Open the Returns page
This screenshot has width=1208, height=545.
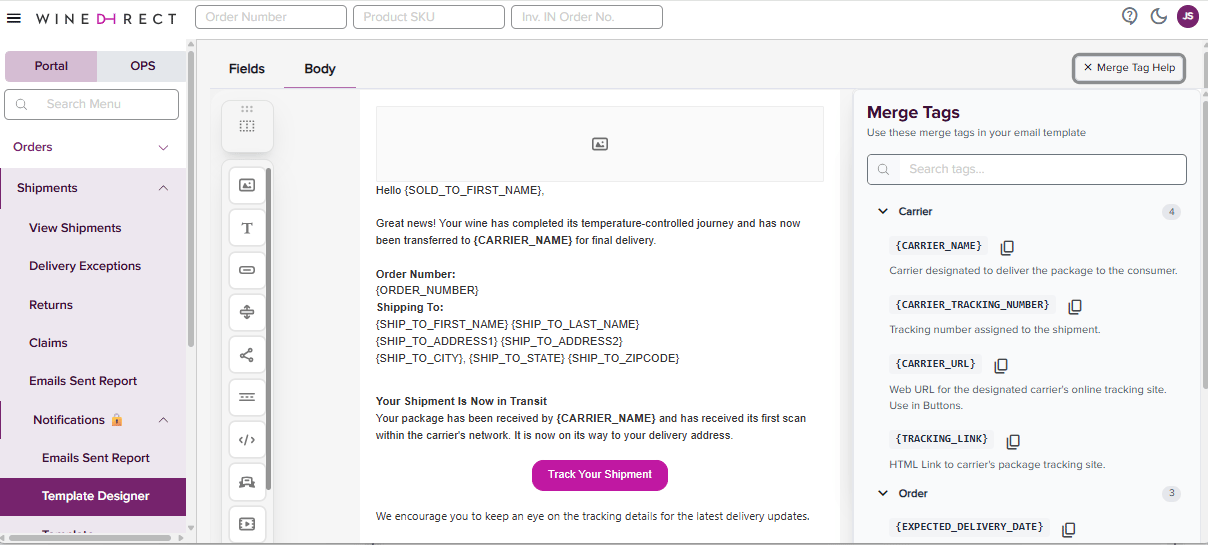coord(51,305)
